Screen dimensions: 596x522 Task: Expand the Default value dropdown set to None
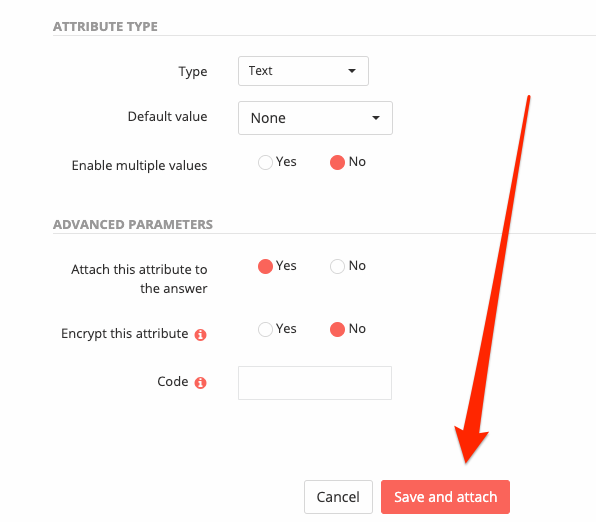click(315, 118)
